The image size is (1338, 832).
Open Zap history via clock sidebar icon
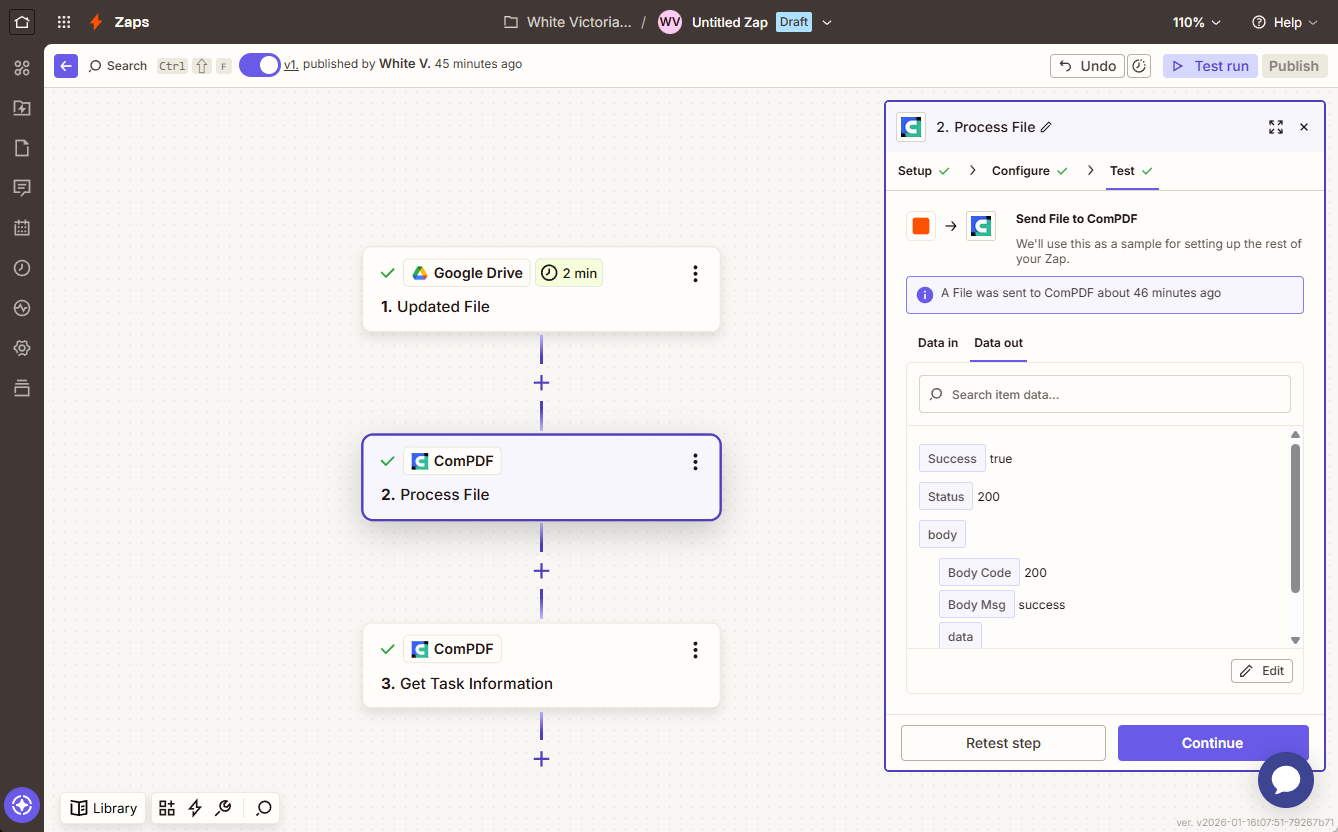pos(21,267)
